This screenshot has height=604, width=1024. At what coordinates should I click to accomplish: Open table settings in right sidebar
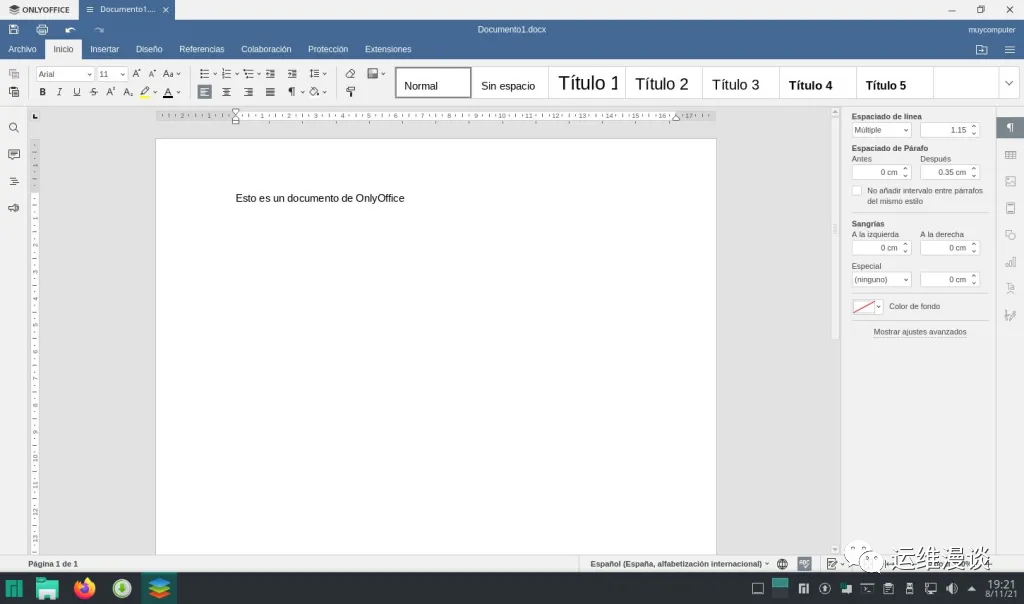click(x=1010, y=155)
